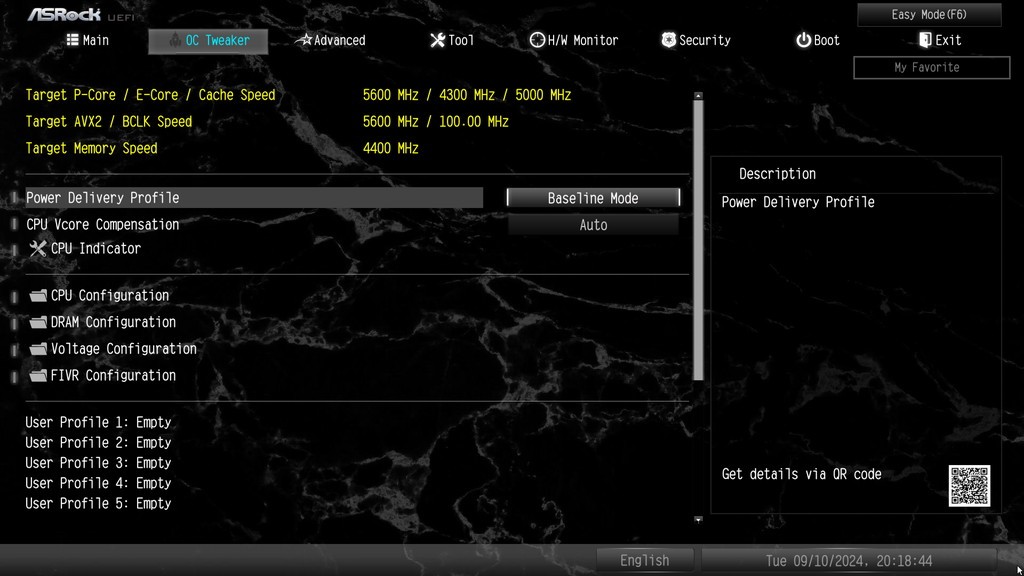Click the H/W Monitor gauge icon

click(x=537, y=40)
